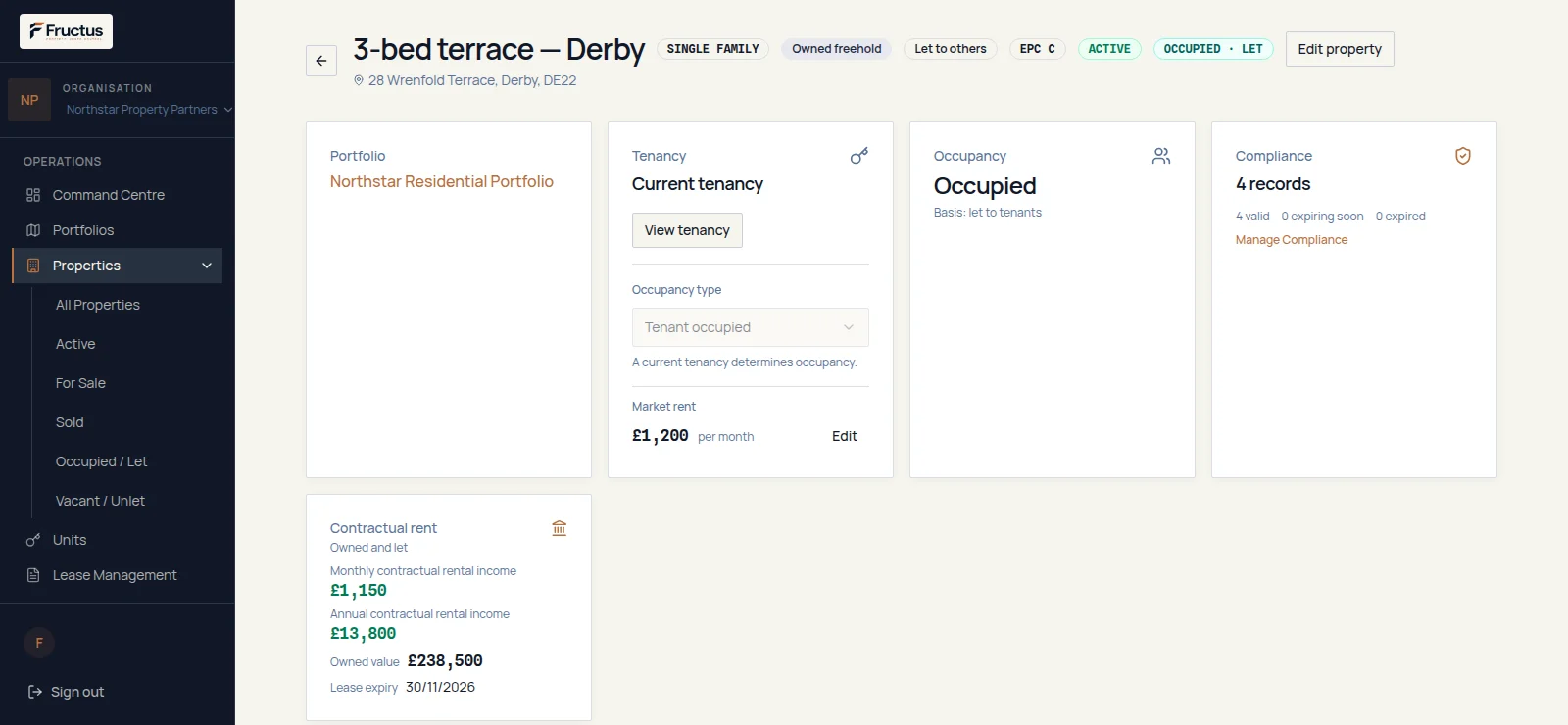Select Occupied / Let filter
The height and width of the screenshot is (725, 1568).
point(101,461)
